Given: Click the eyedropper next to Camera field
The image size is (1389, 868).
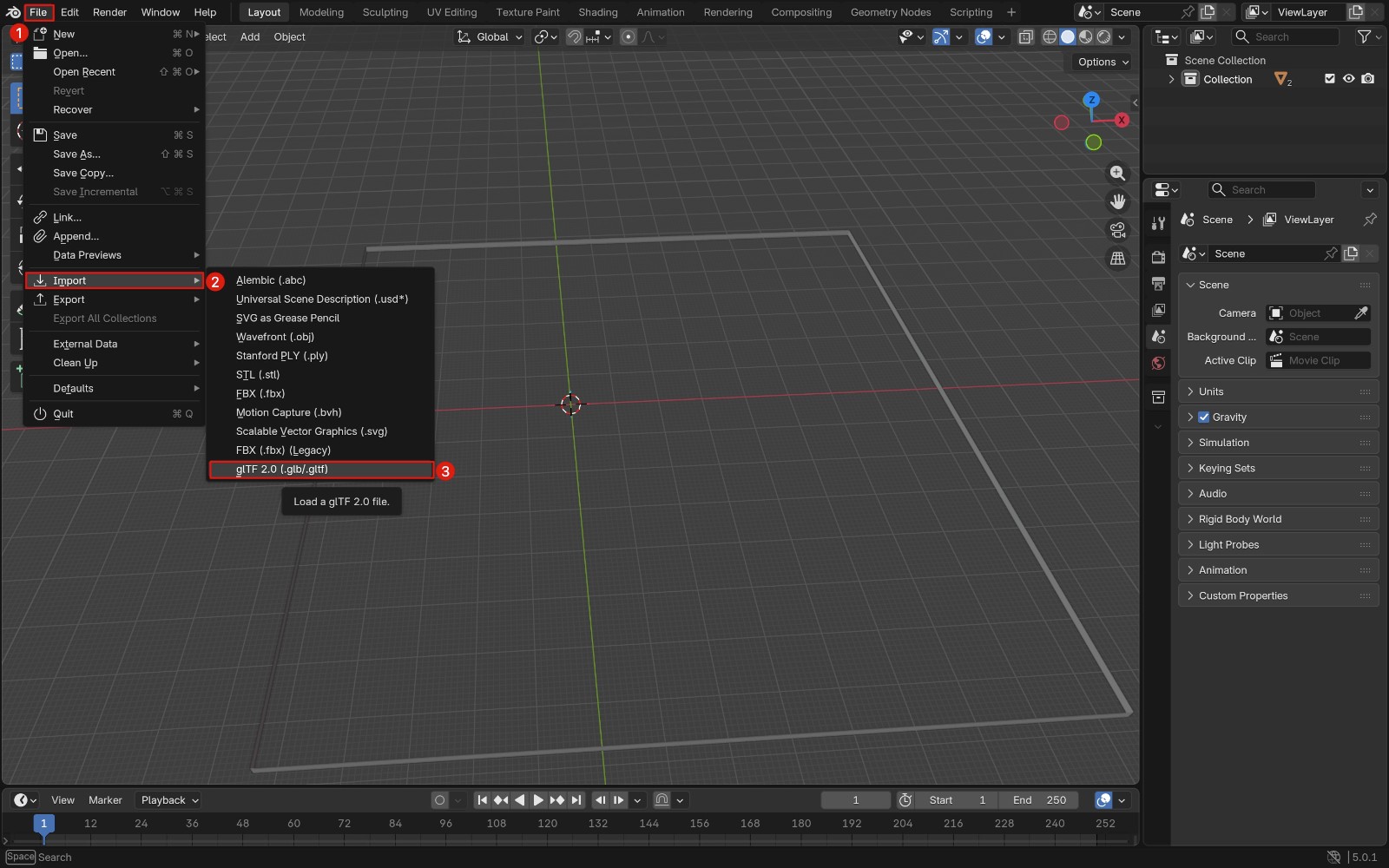Looking at the screenshot, I should coord(1361,313).
